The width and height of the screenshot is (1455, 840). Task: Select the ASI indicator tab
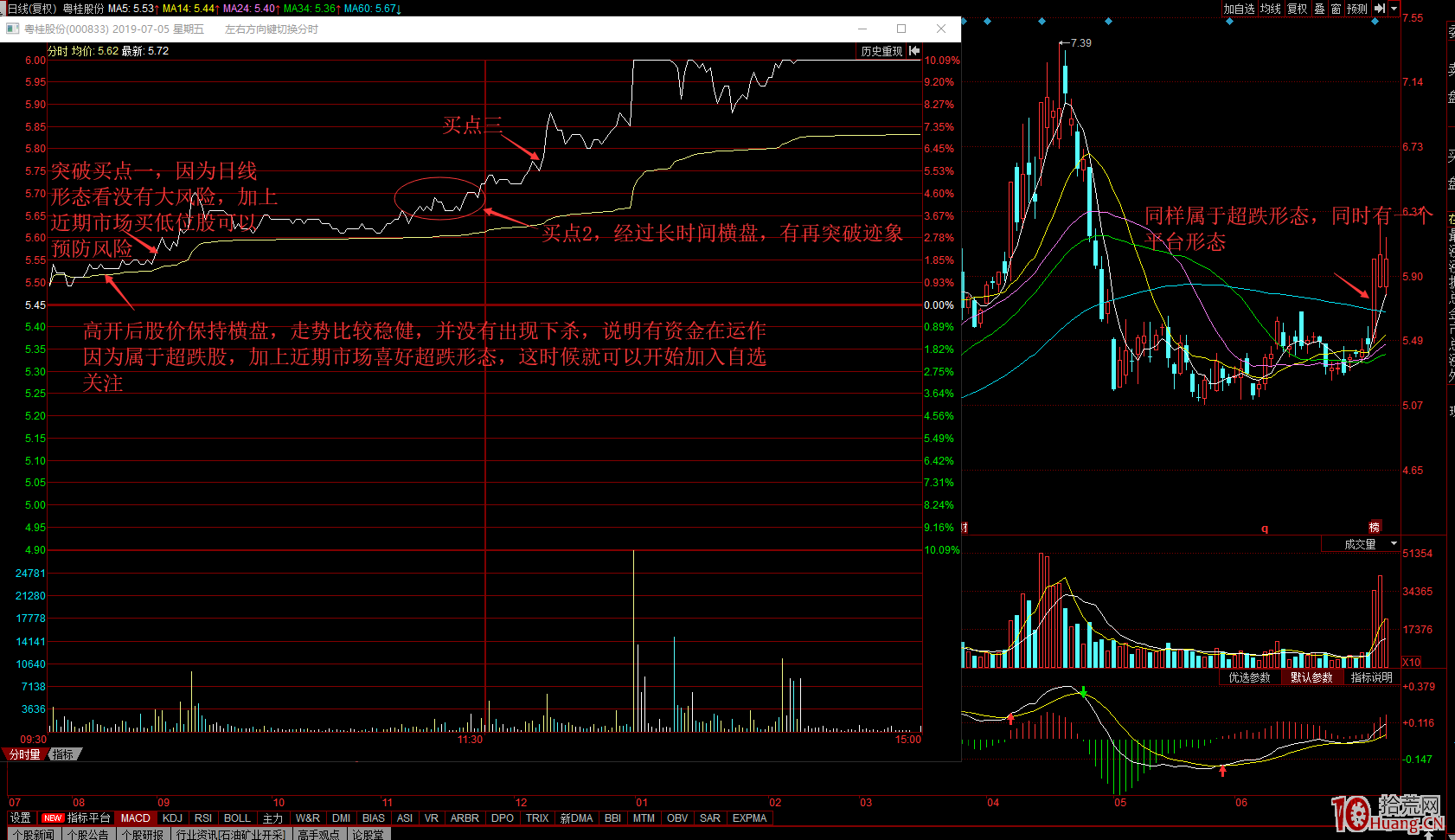[x=404, y=818]
